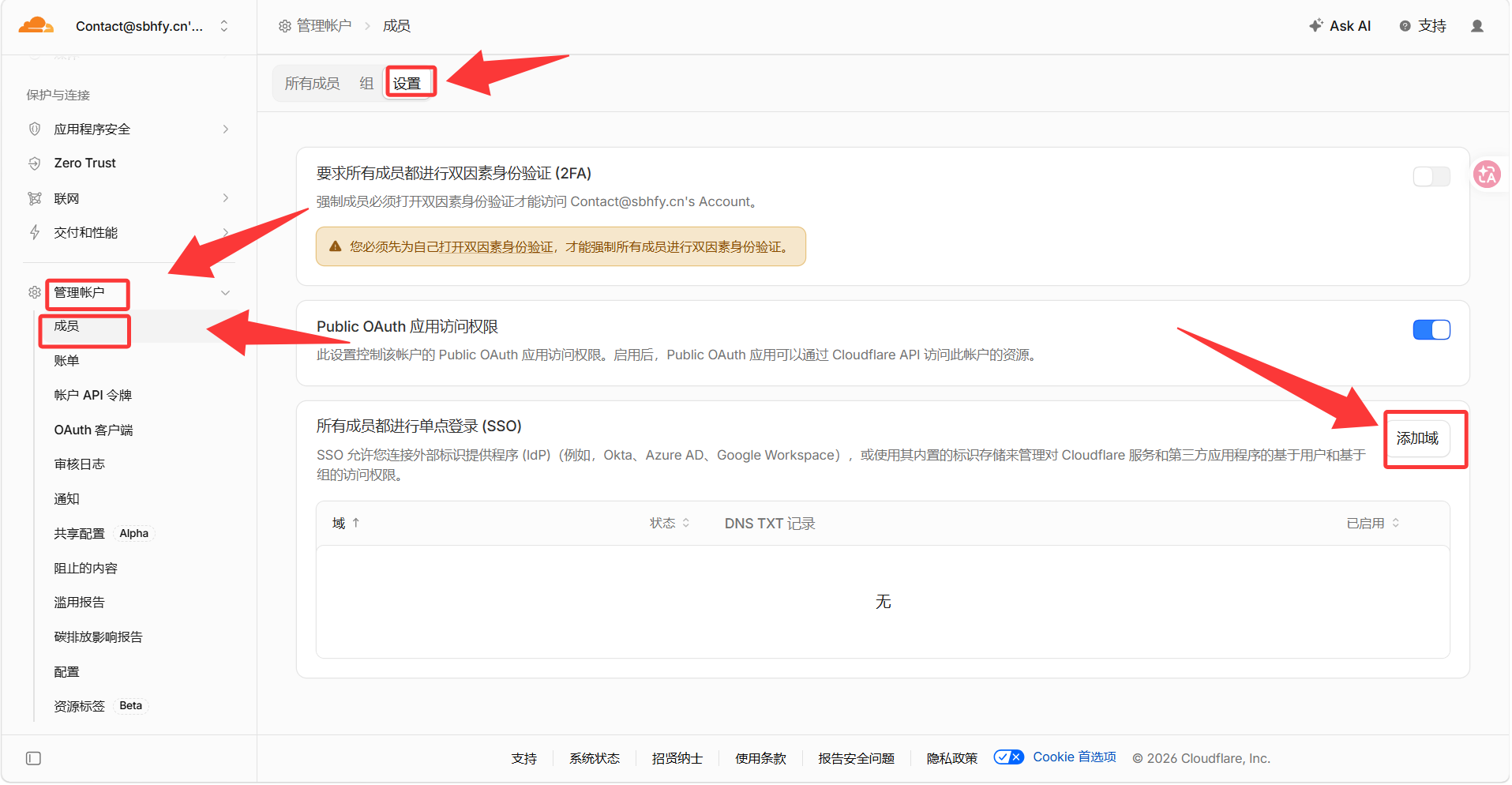Viewport: 1512px width, 785px height.
Task: Click the 交付和性能 lightning icon
Action: (35, 232)
